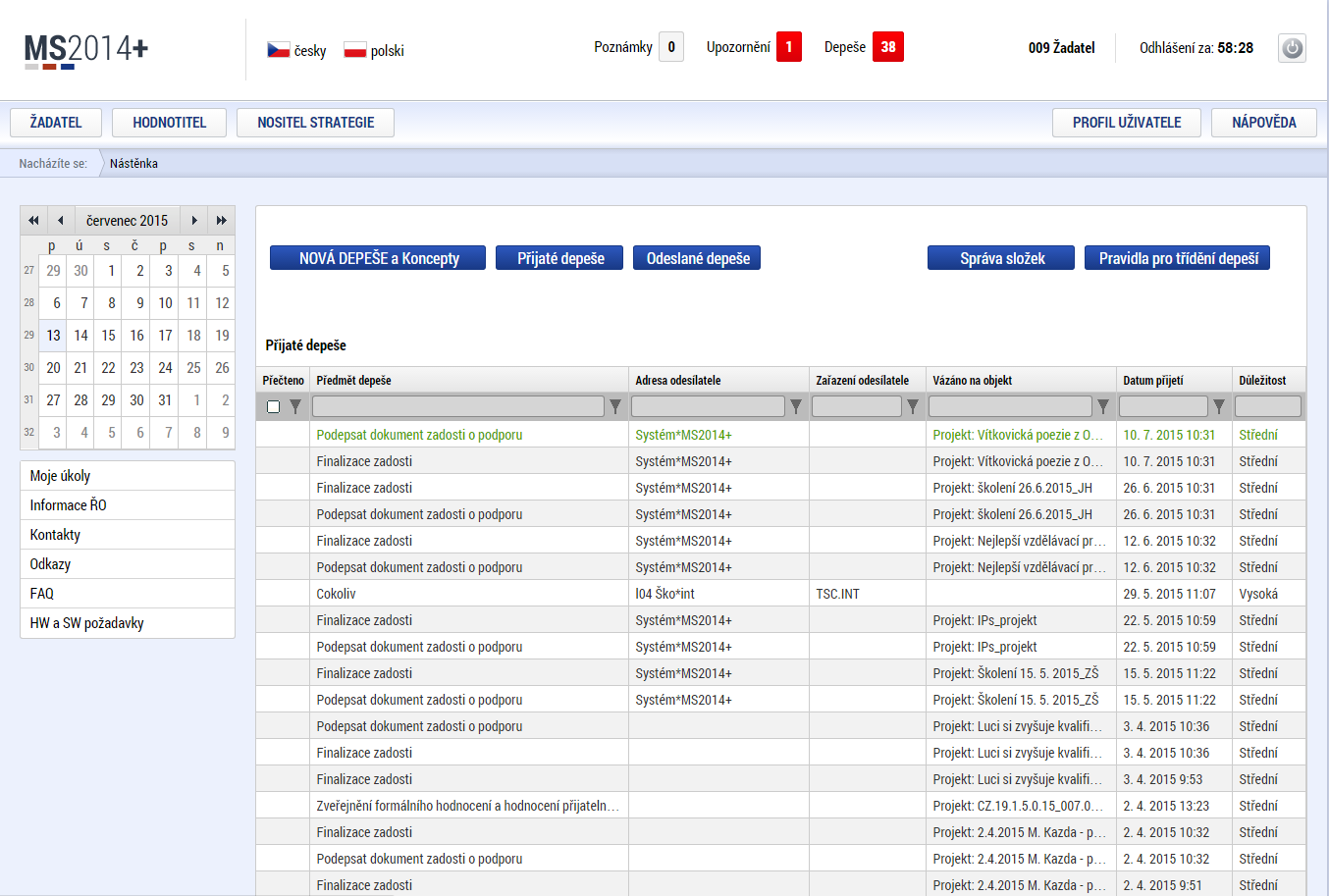Open Kontakty in sidebar

[x=128, y=535]
